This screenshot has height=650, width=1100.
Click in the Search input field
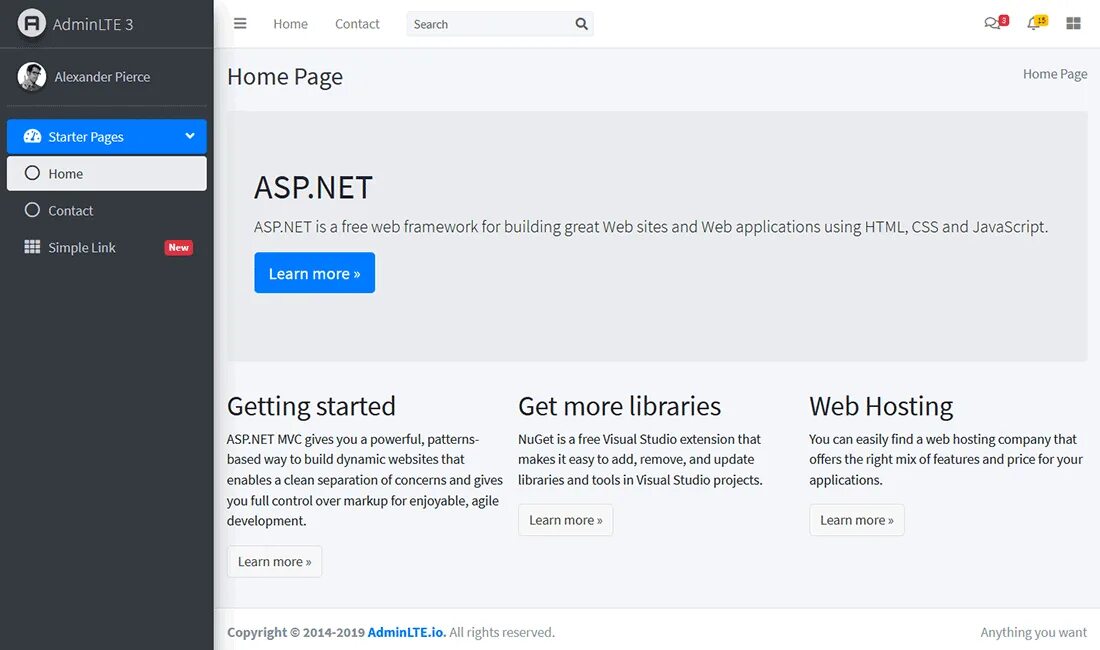pyautogui.click(x=490, y=24)
